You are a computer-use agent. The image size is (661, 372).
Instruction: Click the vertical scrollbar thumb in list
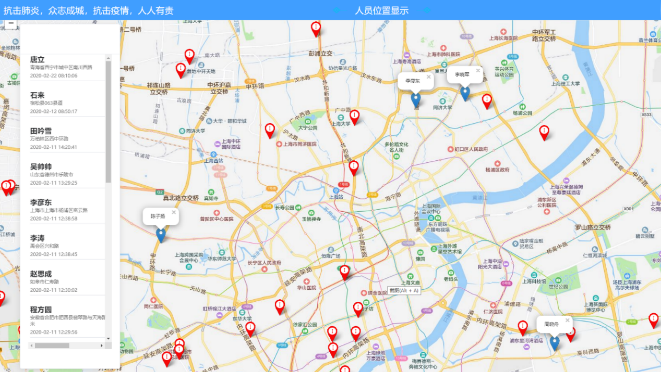coord(108,122)
